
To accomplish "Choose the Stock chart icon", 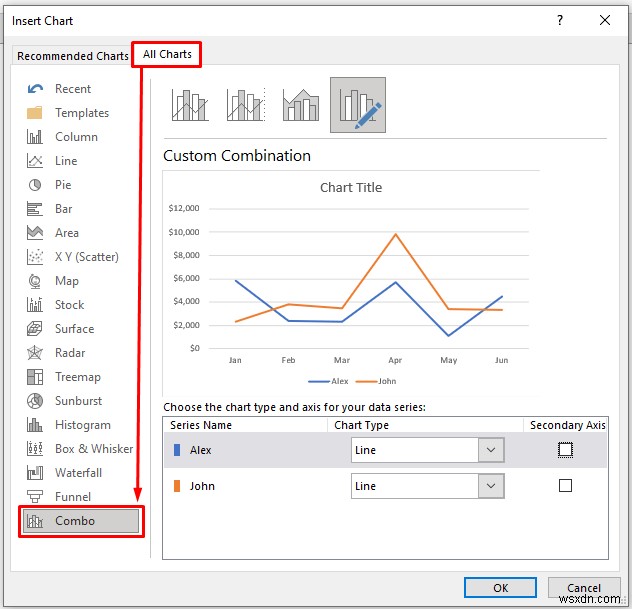I will point(35,305).
